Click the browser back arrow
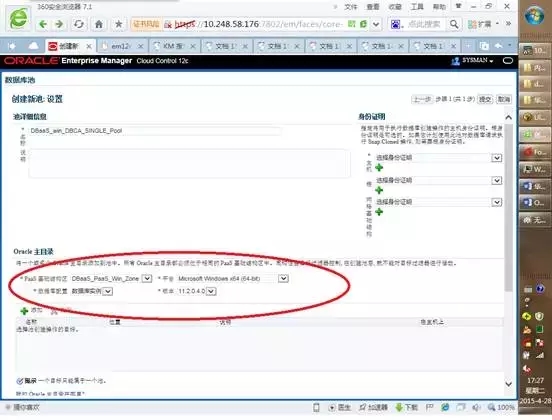This screenshot has height=420, width=552. click(43, 24)
